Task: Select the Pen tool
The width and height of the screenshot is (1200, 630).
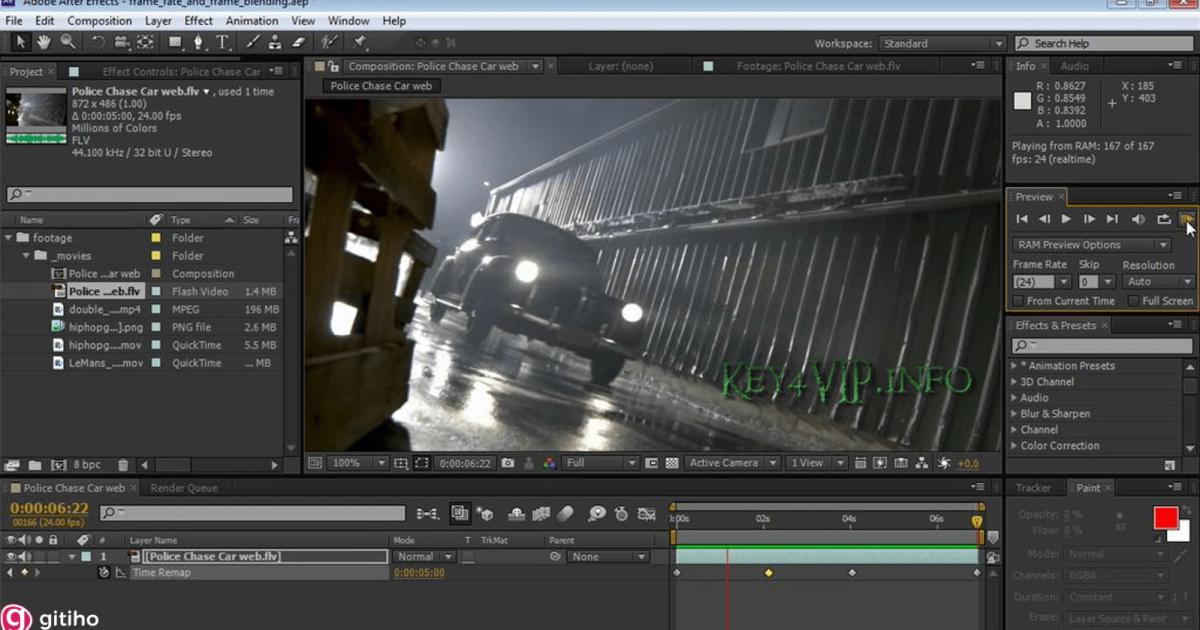Action: pos(198,42)
